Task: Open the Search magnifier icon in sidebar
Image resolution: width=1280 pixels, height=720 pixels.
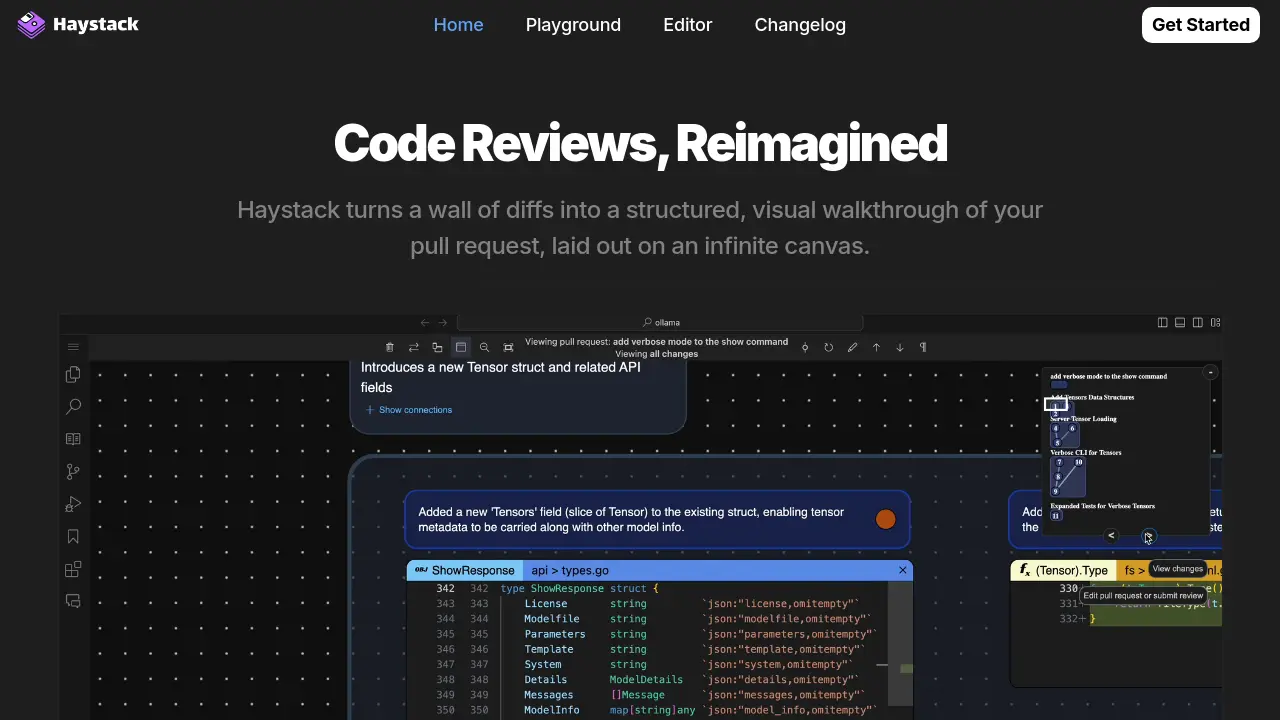Action: click(73, 407)
